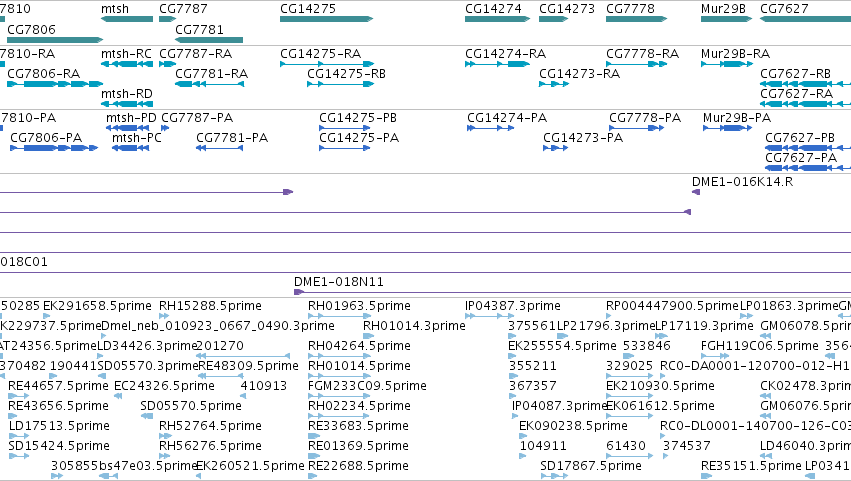Select EST EK210930.5prime

(630, 396)
